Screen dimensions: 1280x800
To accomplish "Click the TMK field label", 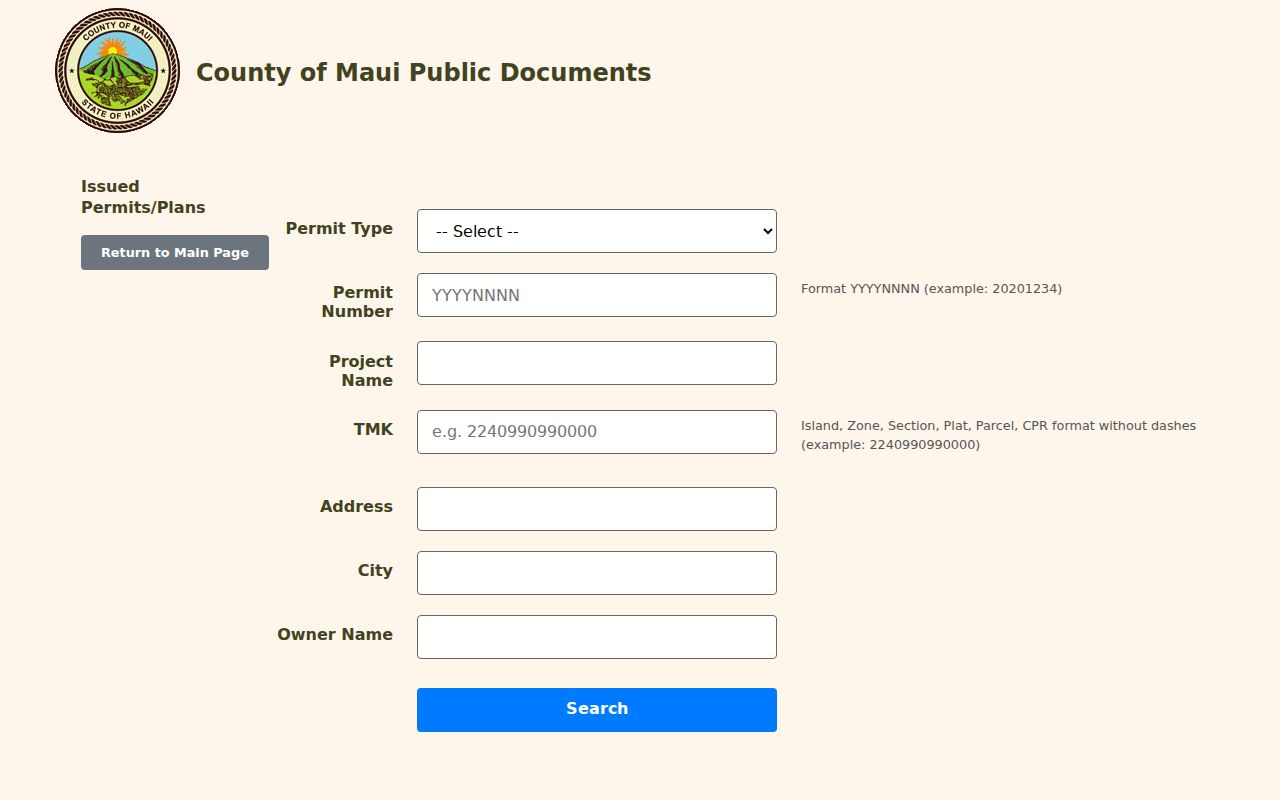I will click(x=373, y=429).
